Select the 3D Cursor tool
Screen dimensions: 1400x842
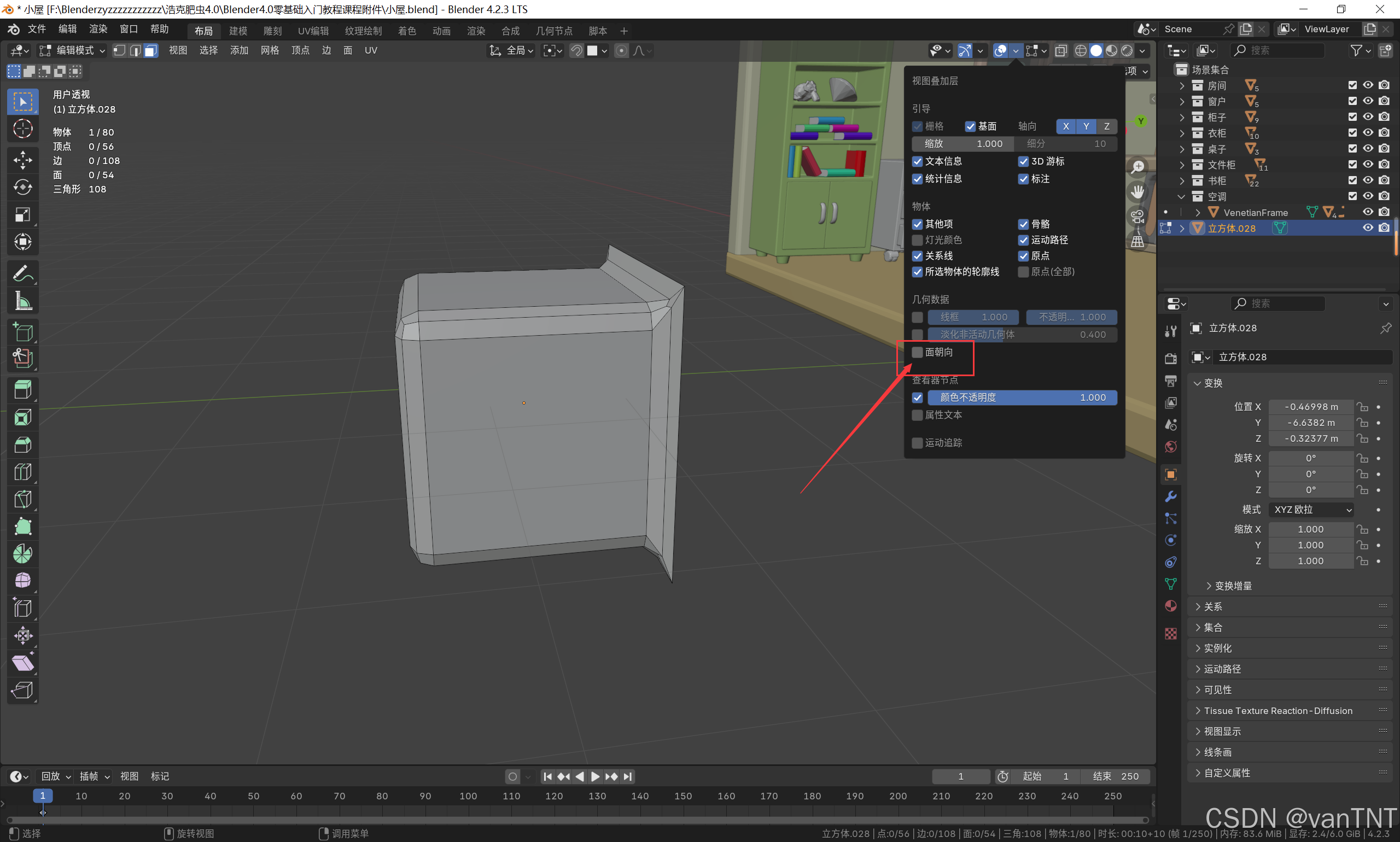coord(23,129)
